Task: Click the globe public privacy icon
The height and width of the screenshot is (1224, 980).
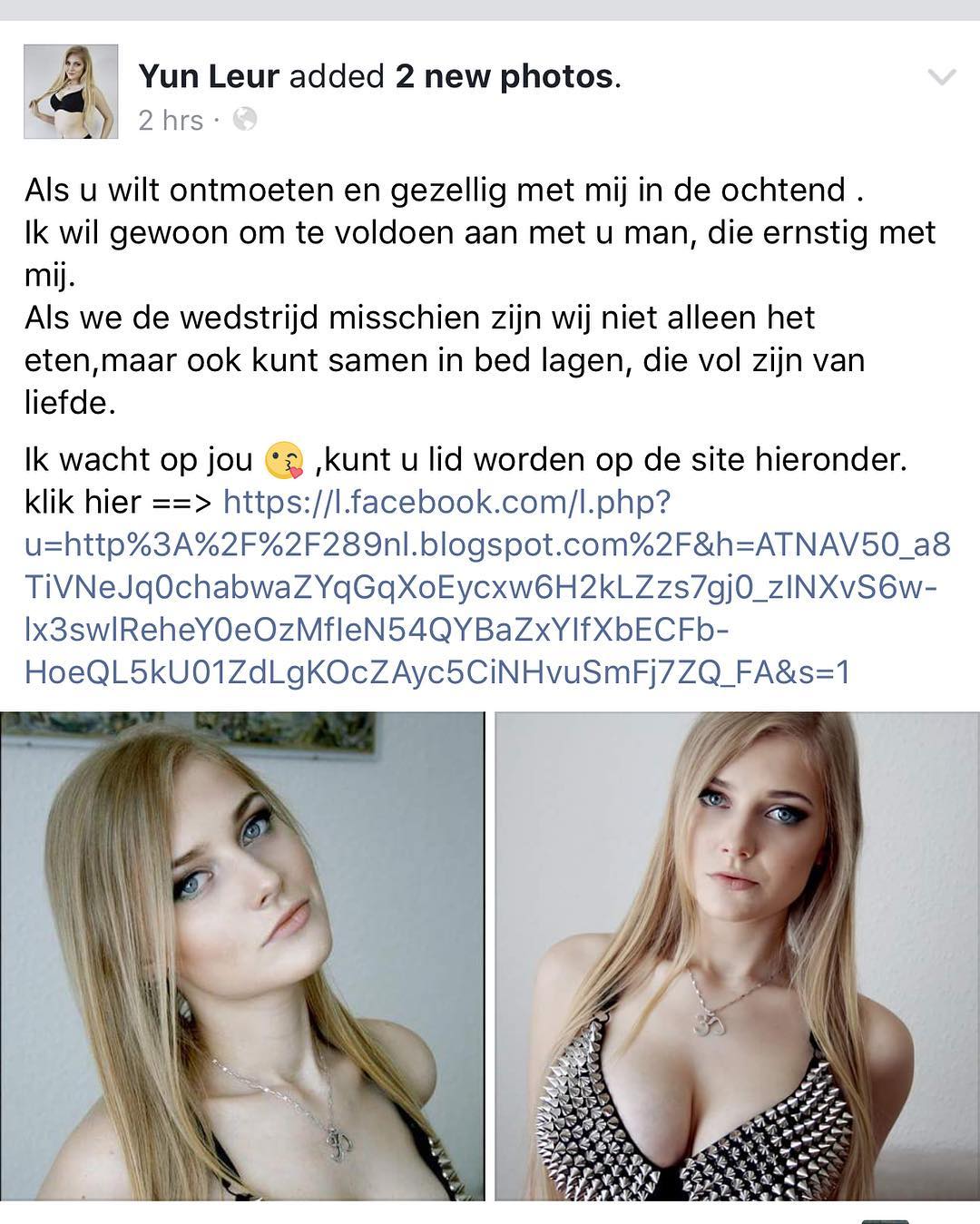Action: pyautogui.click(x=245, y=119)
